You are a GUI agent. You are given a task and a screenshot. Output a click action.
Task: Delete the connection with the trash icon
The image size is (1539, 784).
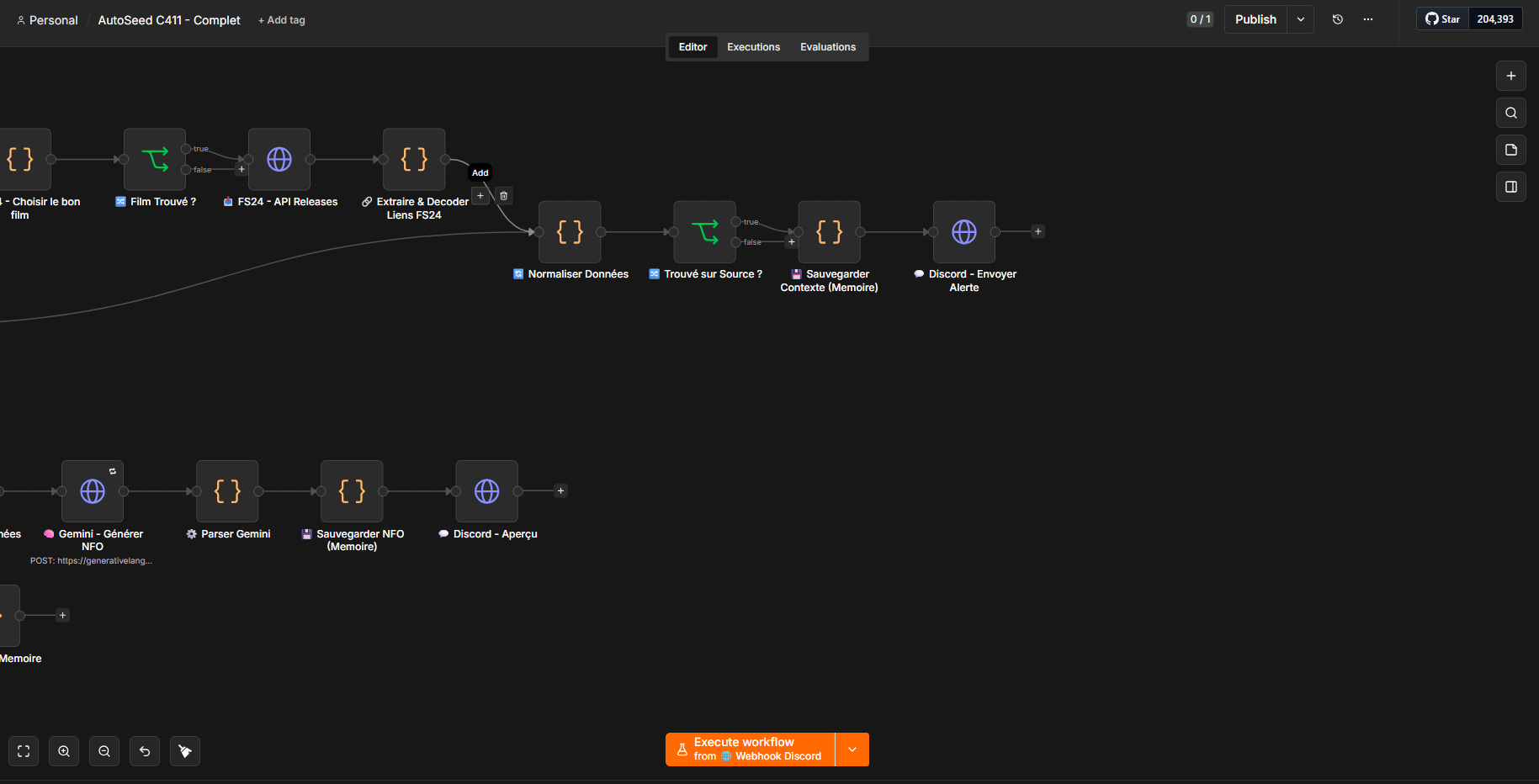pyautogui.click(x=504, y=196)
